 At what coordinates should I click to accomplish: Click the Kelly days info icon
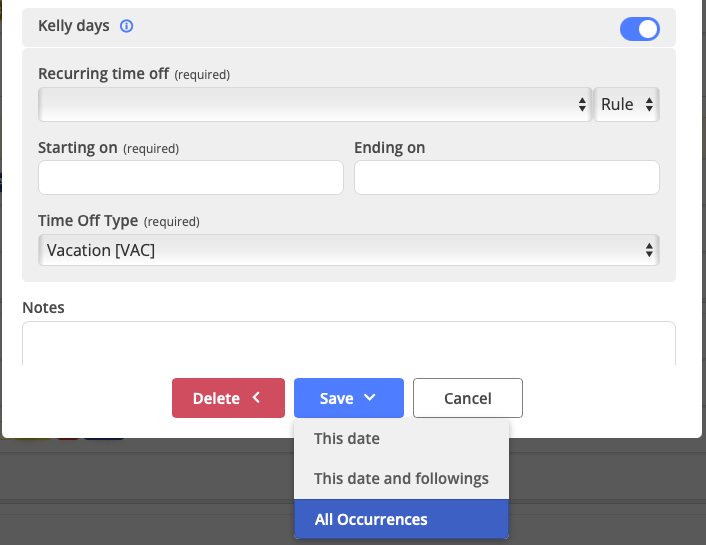pos(127,26)
